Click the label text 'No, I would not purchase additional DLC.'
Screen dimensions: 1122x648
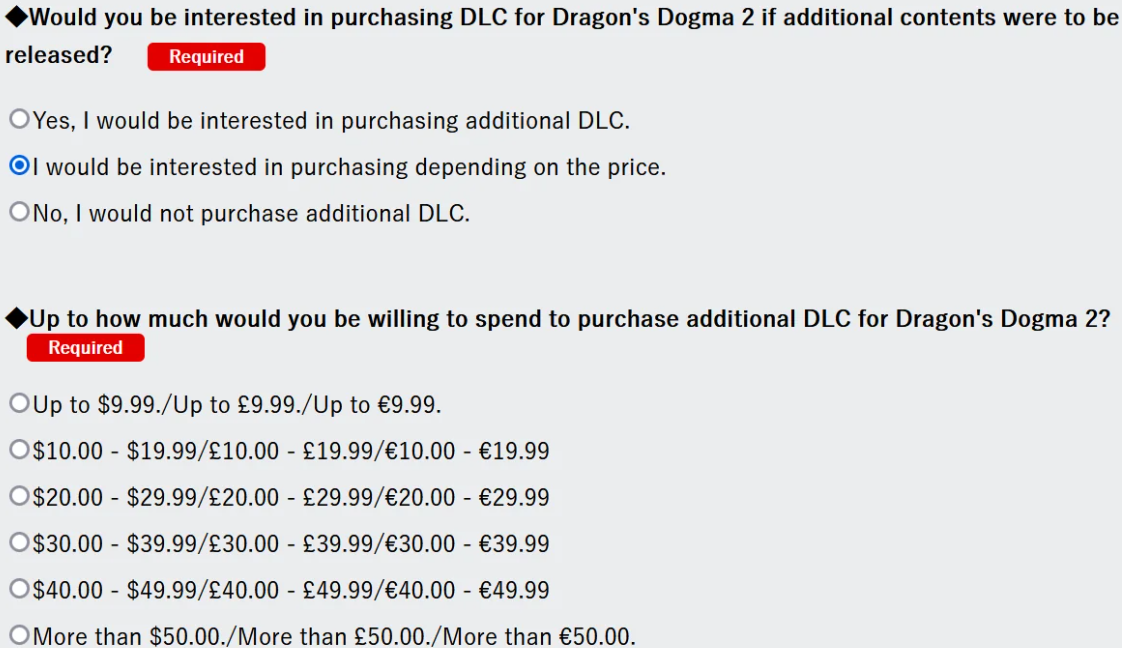(251, 213)
